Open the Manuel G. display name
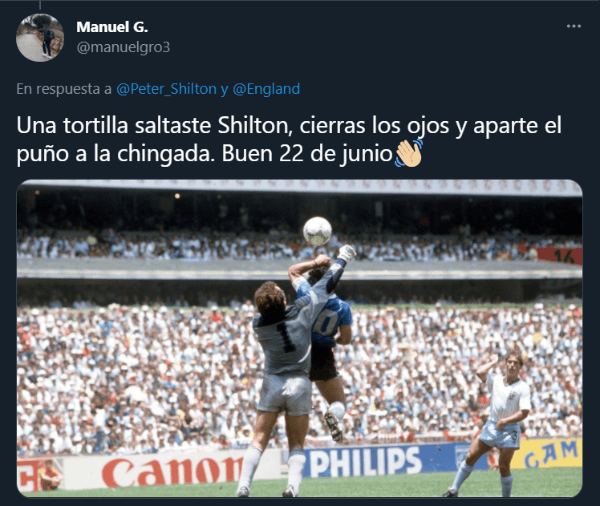This screenshot has width=600, height=506. coord(112,27)
